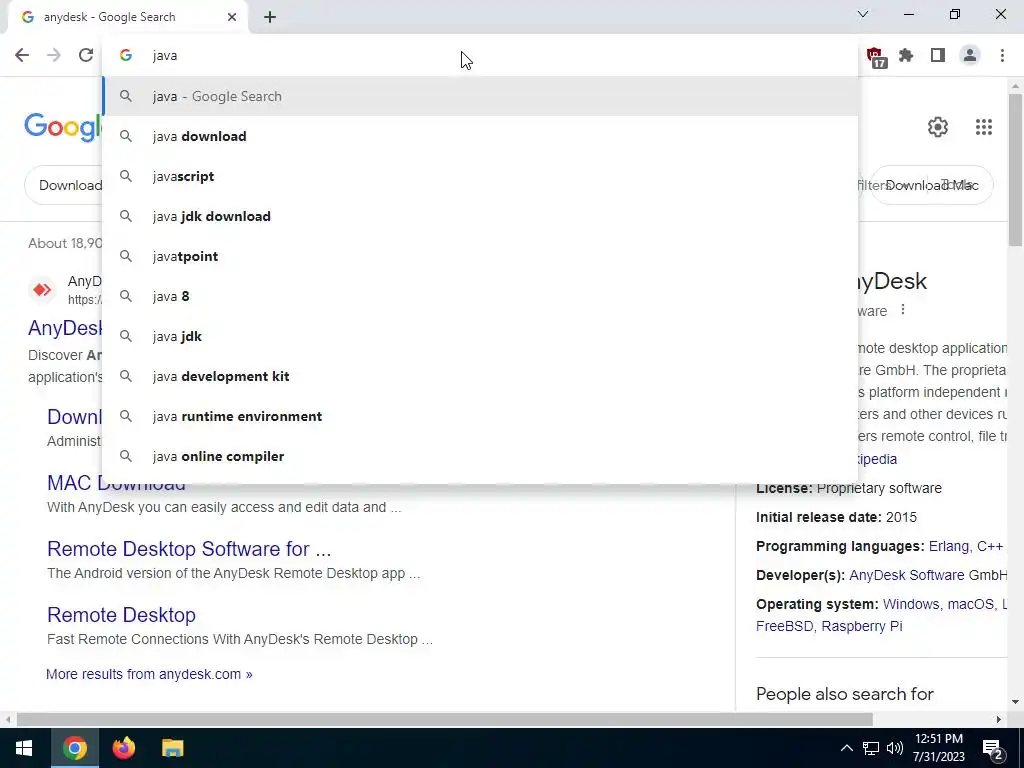
Task: Choose suggestion java 8
Action: (x=480, y=296)
